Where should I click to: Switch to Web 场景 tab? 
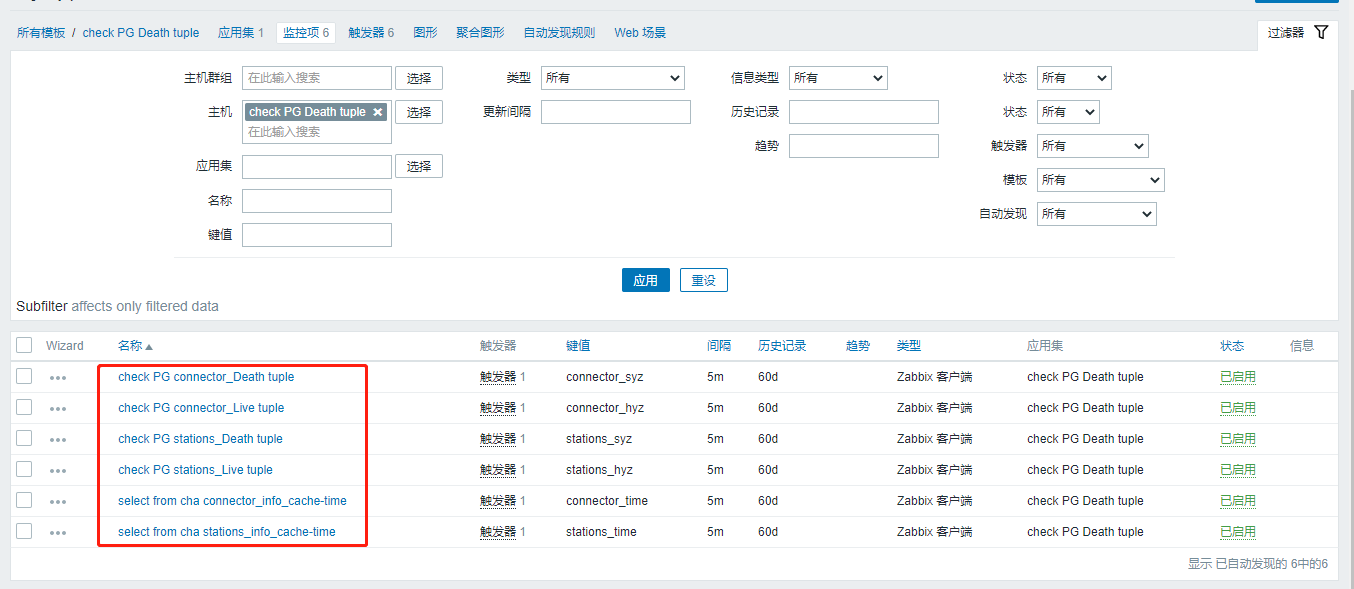640,33
